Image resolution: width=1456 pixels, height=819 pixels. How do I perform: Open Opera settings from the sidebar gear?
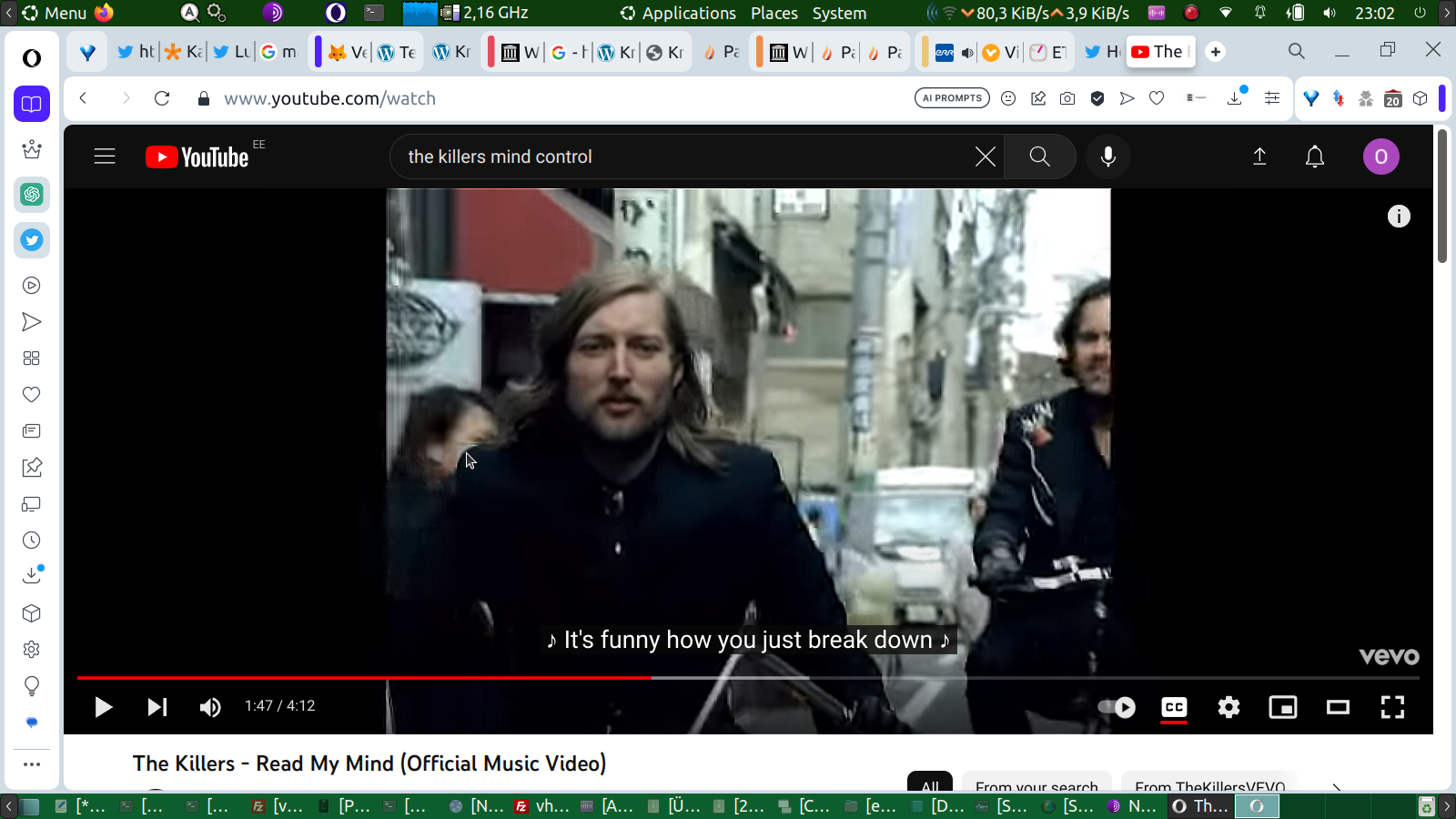click(x=32, y=650)
